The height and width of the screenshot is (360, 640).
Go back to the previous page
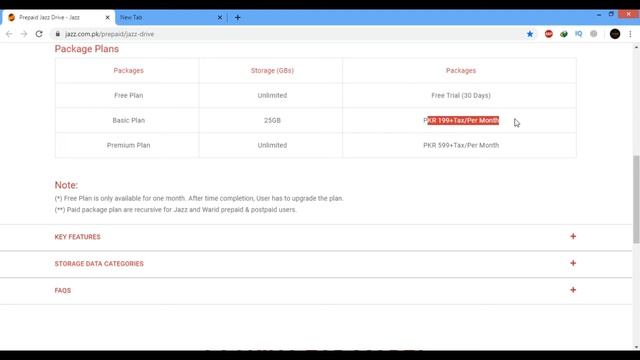click(x=9, y=34)
